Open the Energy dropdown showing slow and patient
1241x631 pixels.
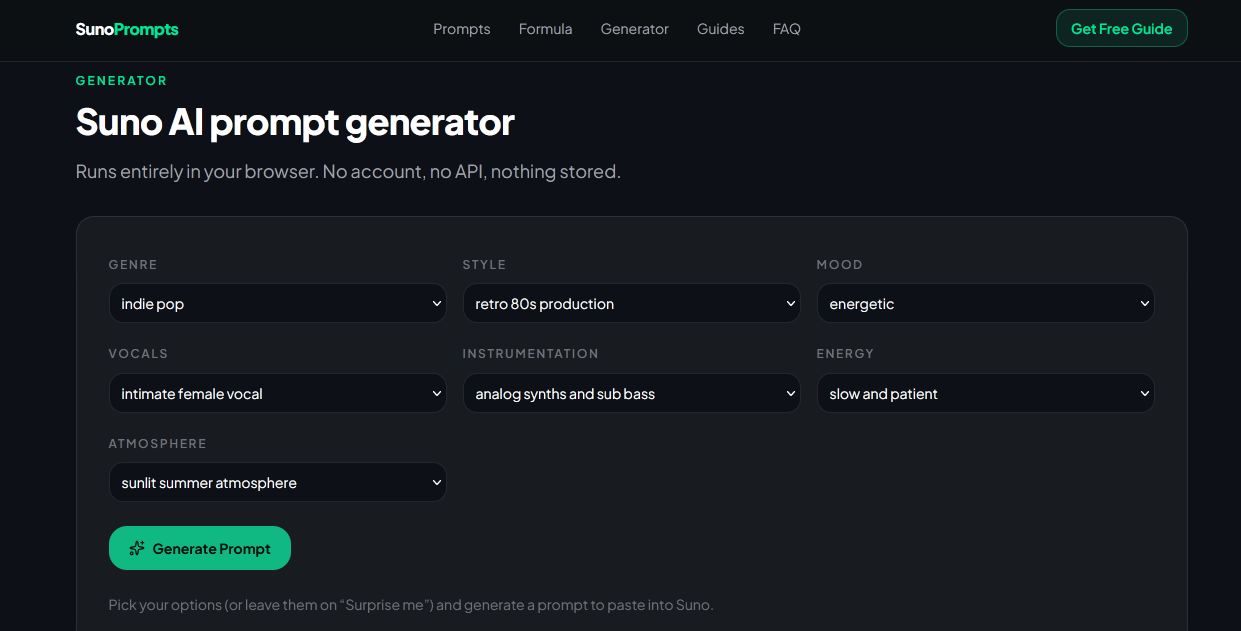click(x=985, y=393)
